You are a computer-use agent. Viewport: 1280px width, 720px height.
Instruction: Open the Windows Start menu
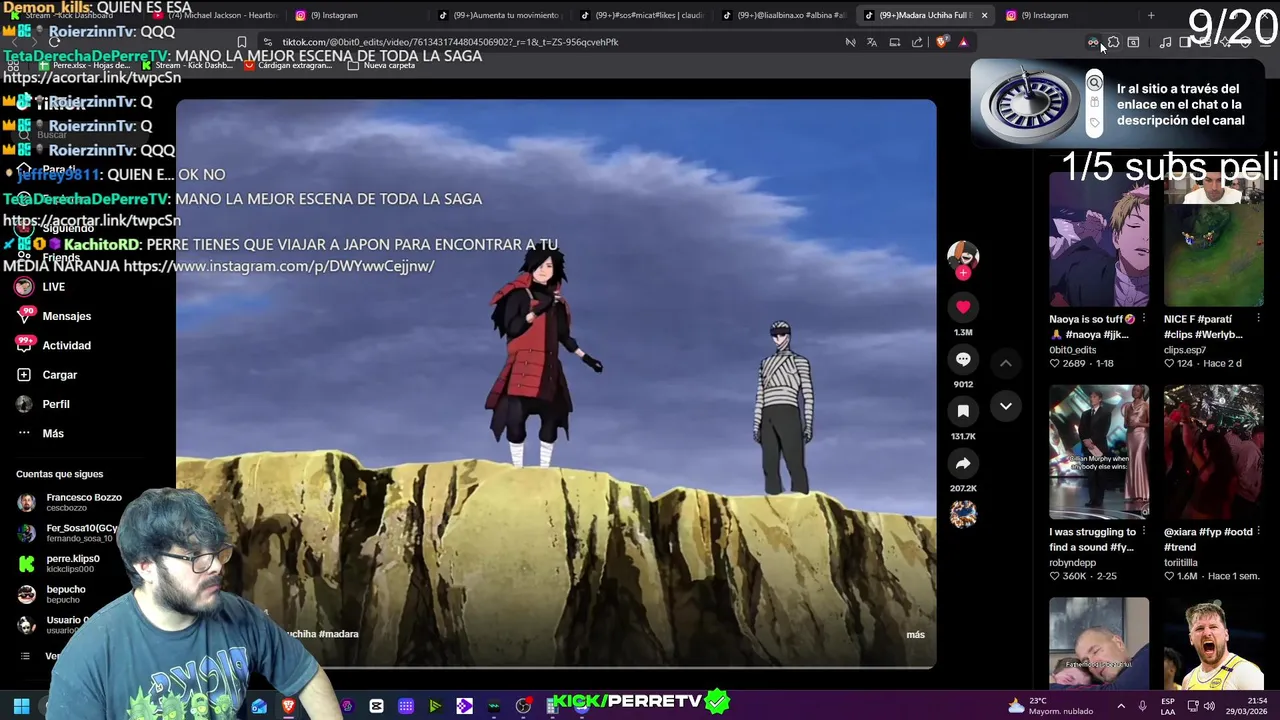(21, 706)
